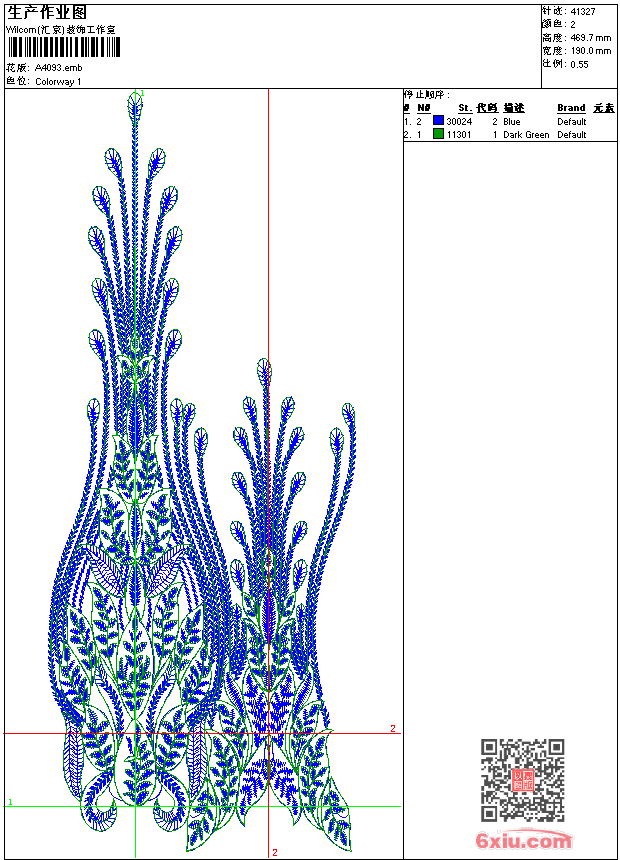Click the 颜色: 2 color count line
The height and width of the screenshot is (860, 620).
click(559, 25)
